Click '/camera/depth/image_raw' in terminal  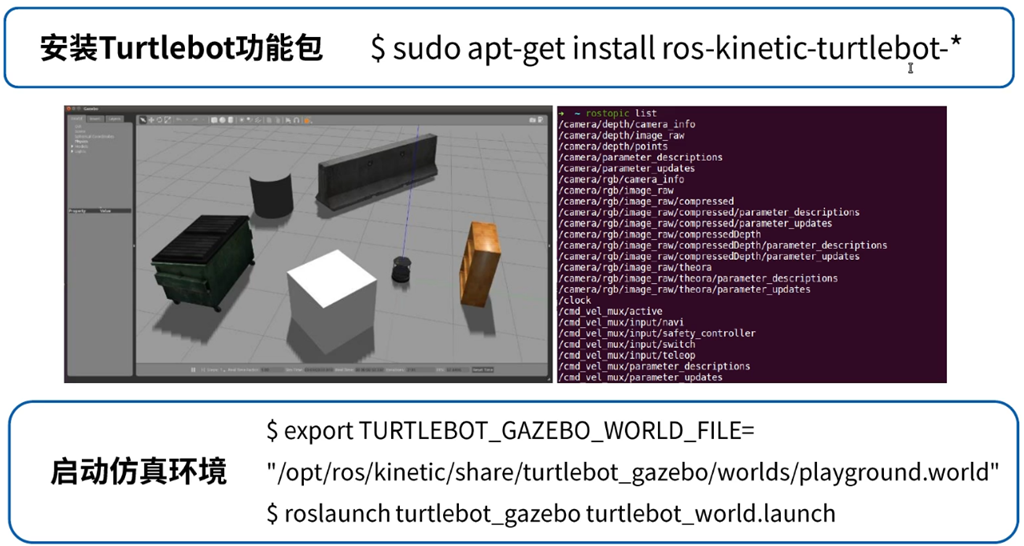click(621, 135)
